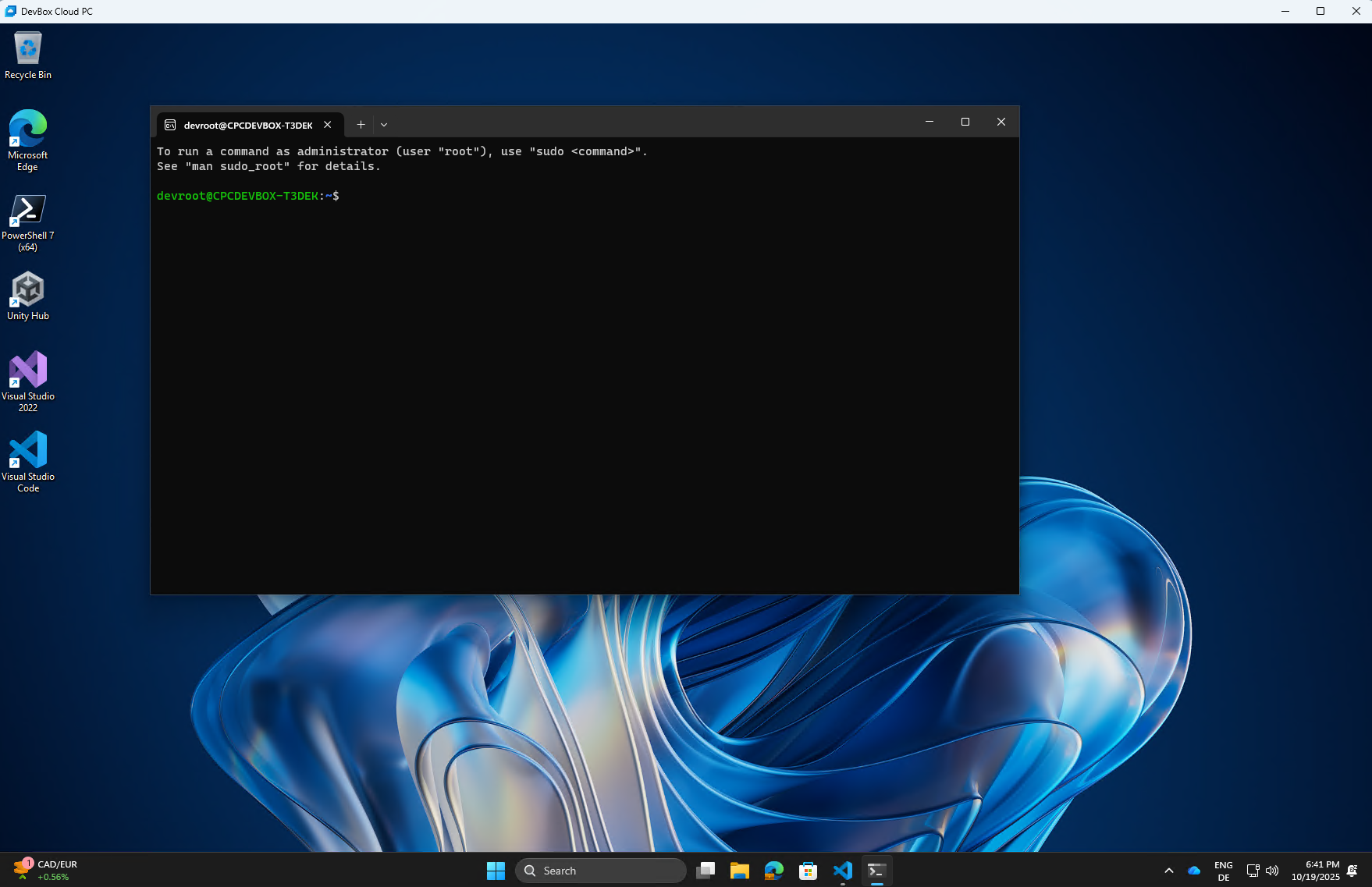
Task: Open the Start menu
Action: (496, 870)
